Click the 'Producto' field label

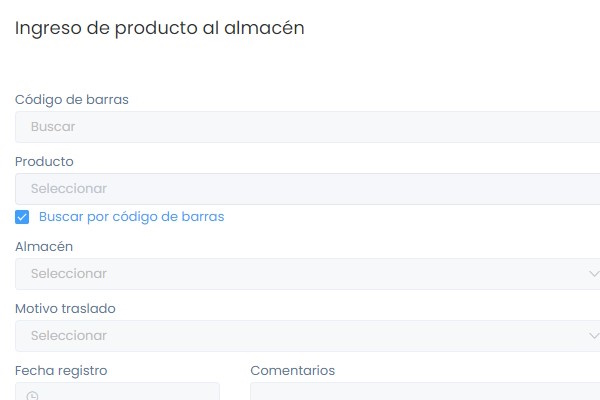click(x=44, y=161)
